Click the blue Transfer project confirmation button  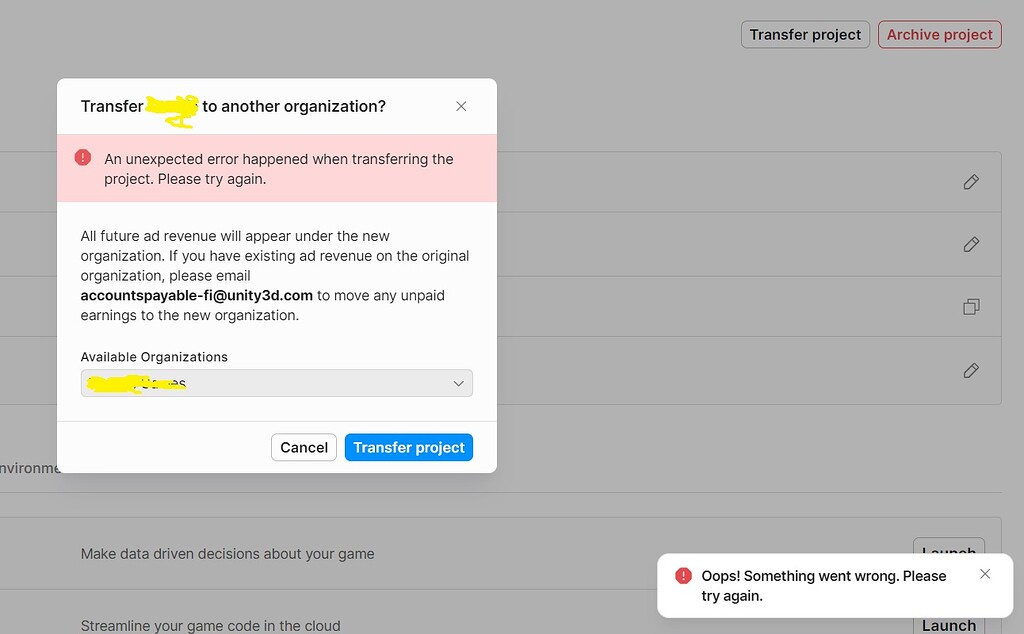408,447
